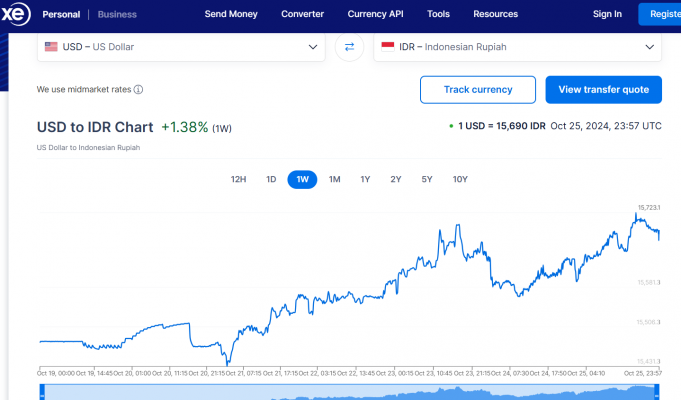Screen dimensions: 681x400
Task: Expand the IDR currency dropdown
Action: (x=649, y=47)
